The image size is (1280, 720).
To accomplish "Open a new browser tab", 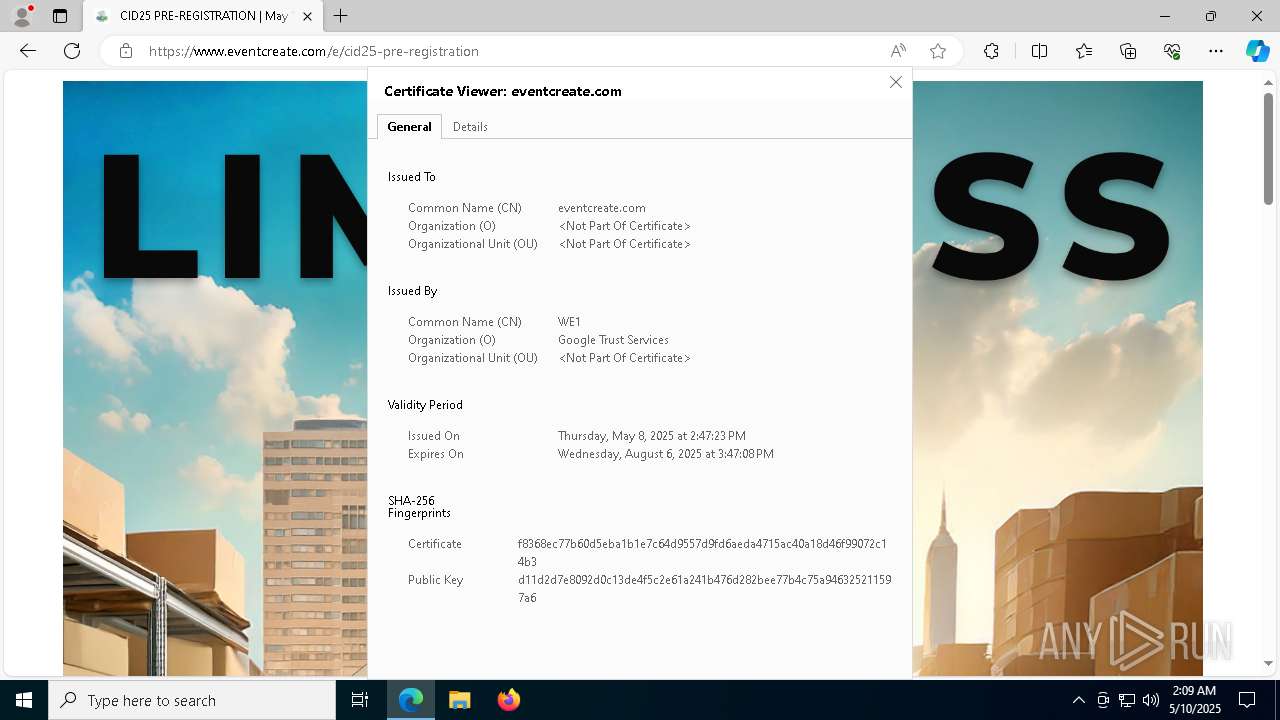I will tap(341, 16).
